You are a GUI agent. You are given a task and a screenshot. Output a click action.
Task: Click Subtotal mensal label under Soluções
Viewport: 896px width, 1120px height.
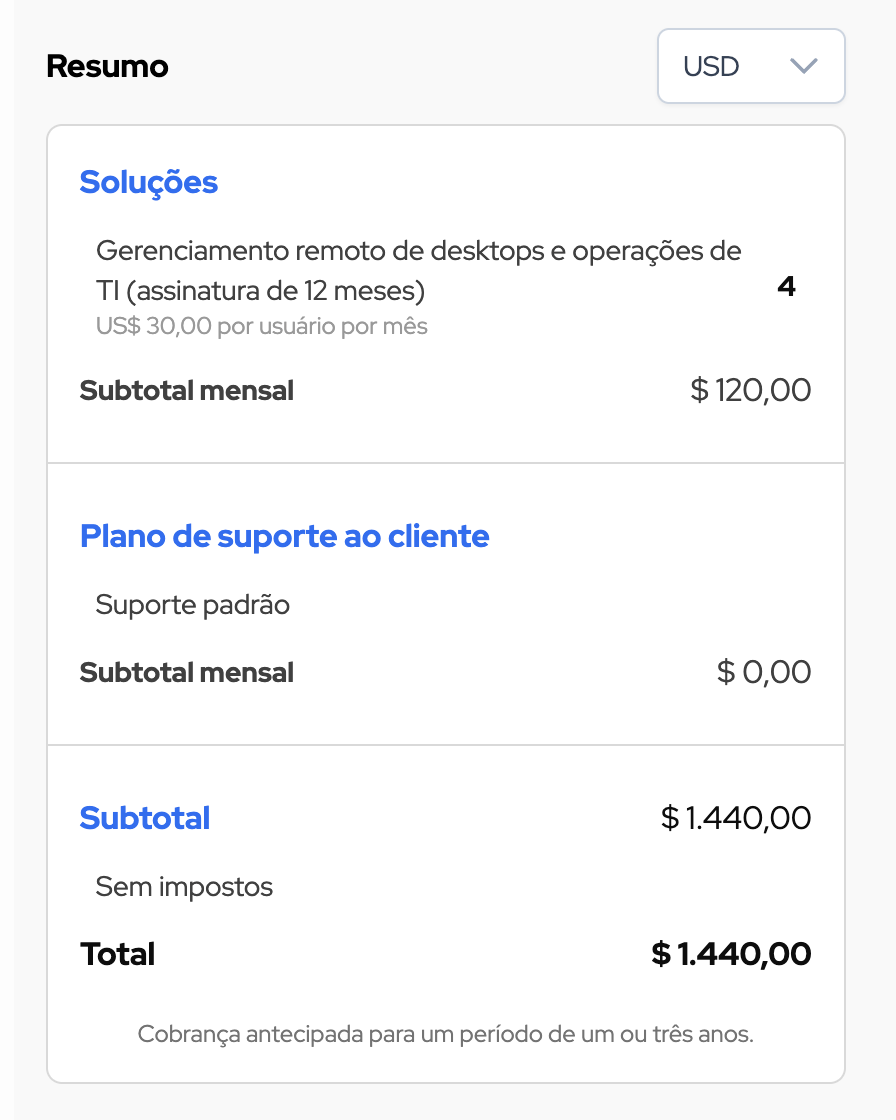pos(186,390)
